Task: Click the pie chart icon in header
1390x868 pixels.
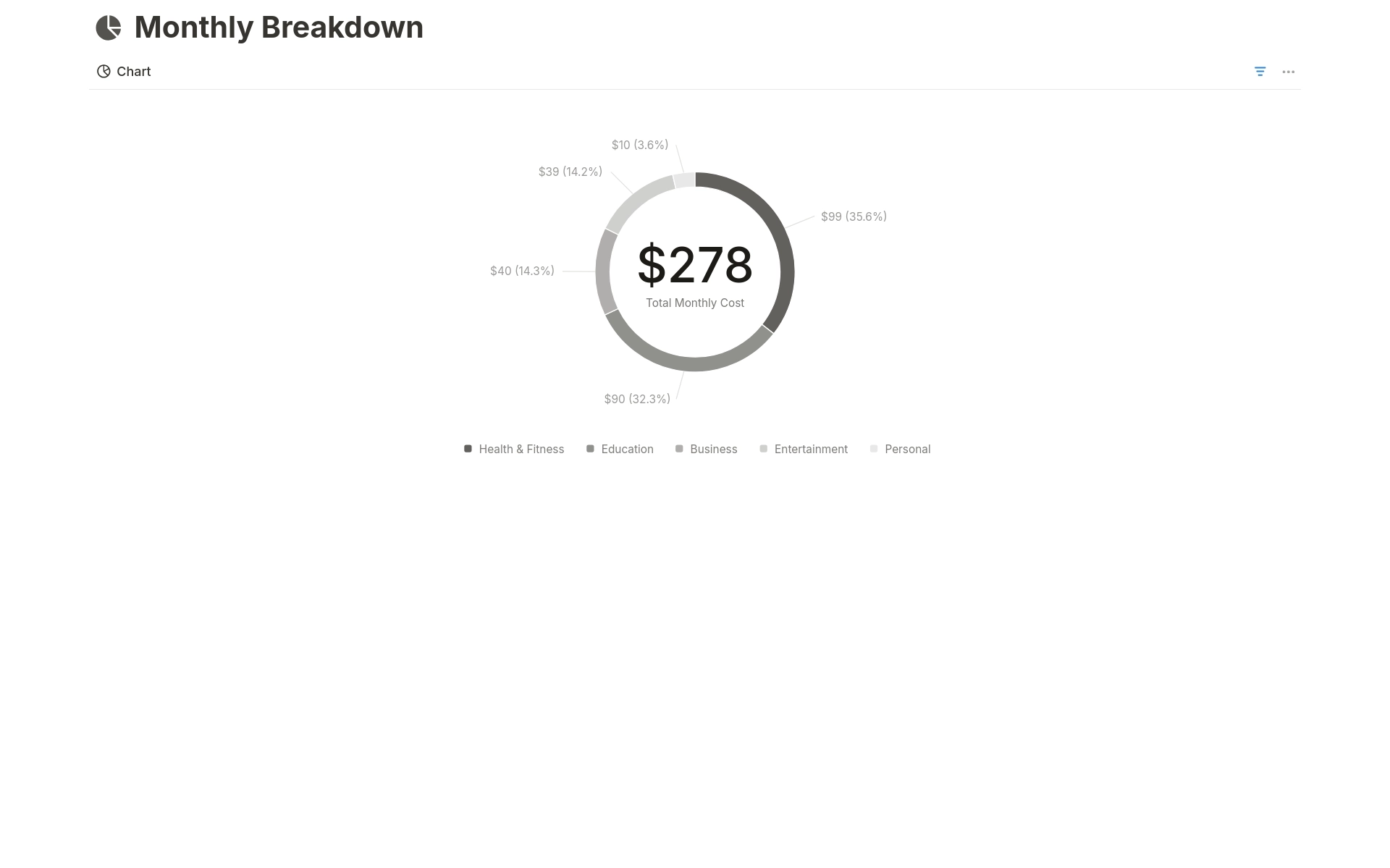Action: (108, 27)
